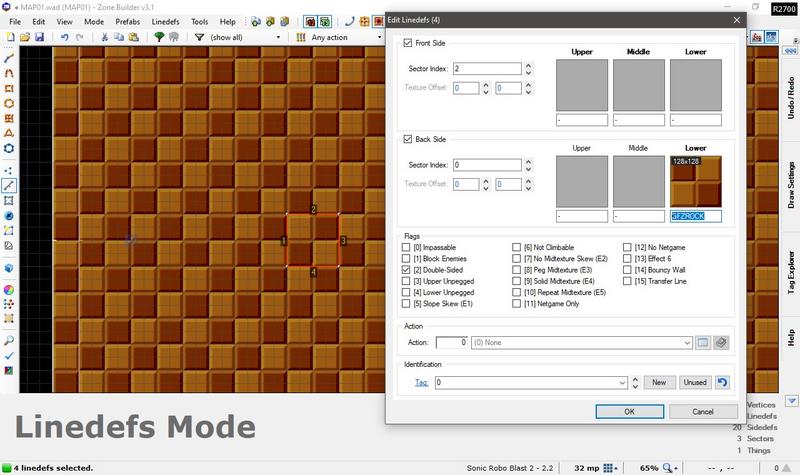This screenshot has height=475, width=800.
Task: Click the browse action button beside Action dropdown
Action: (x=703, y=343)
